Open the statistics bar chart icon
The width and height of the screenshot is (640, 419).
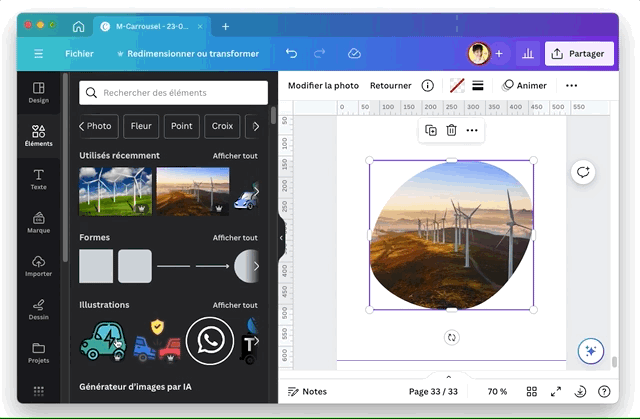click(x=528, y=53)
